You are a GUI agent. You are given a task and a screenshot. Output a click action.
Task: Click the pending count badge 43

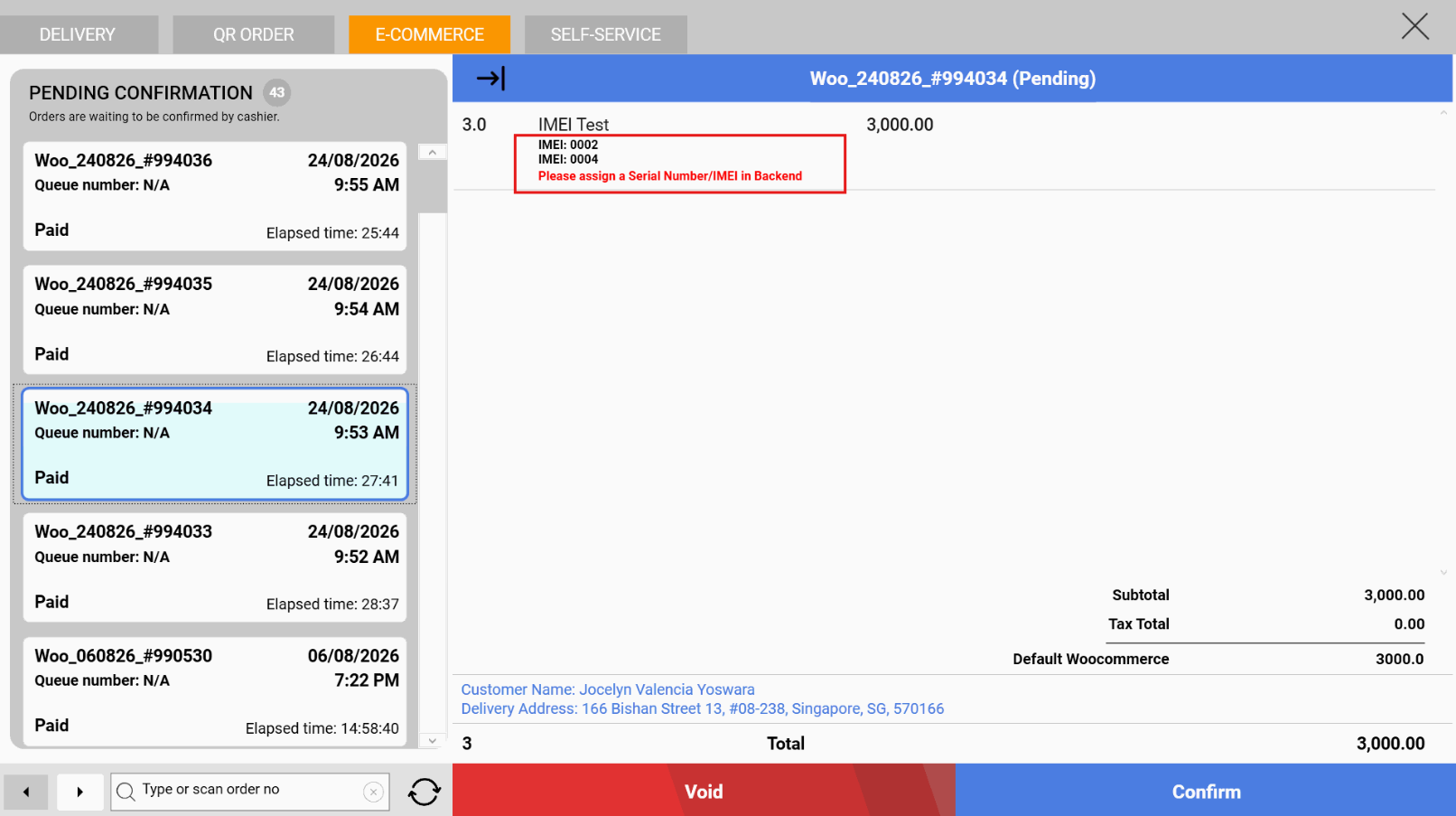(x=276, y=92)
